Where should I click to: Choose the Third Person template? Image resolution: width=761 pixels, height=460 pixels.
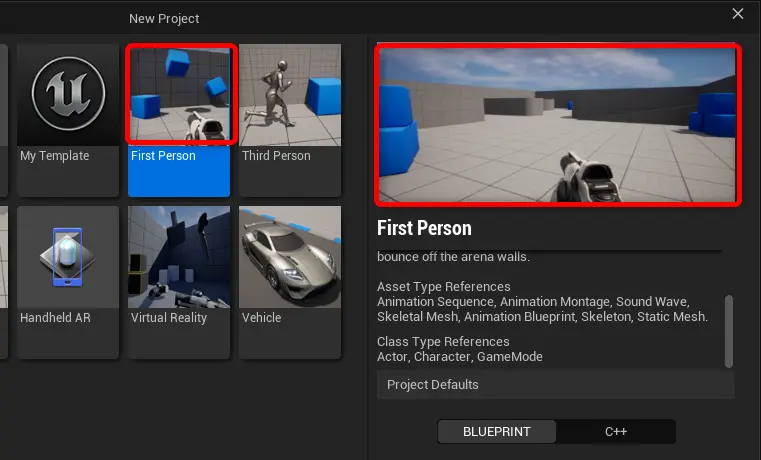[290, 120]
